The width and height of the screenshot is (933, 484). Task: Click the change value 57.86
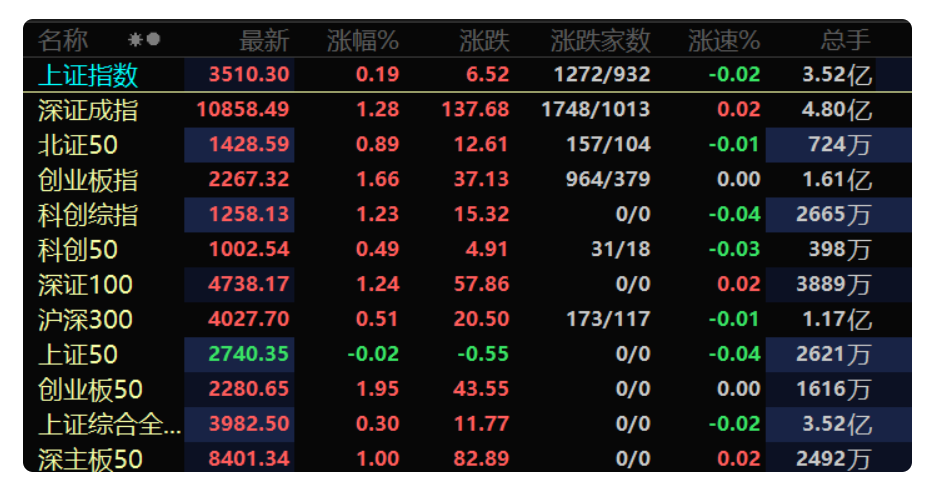[x=481, y=284]
